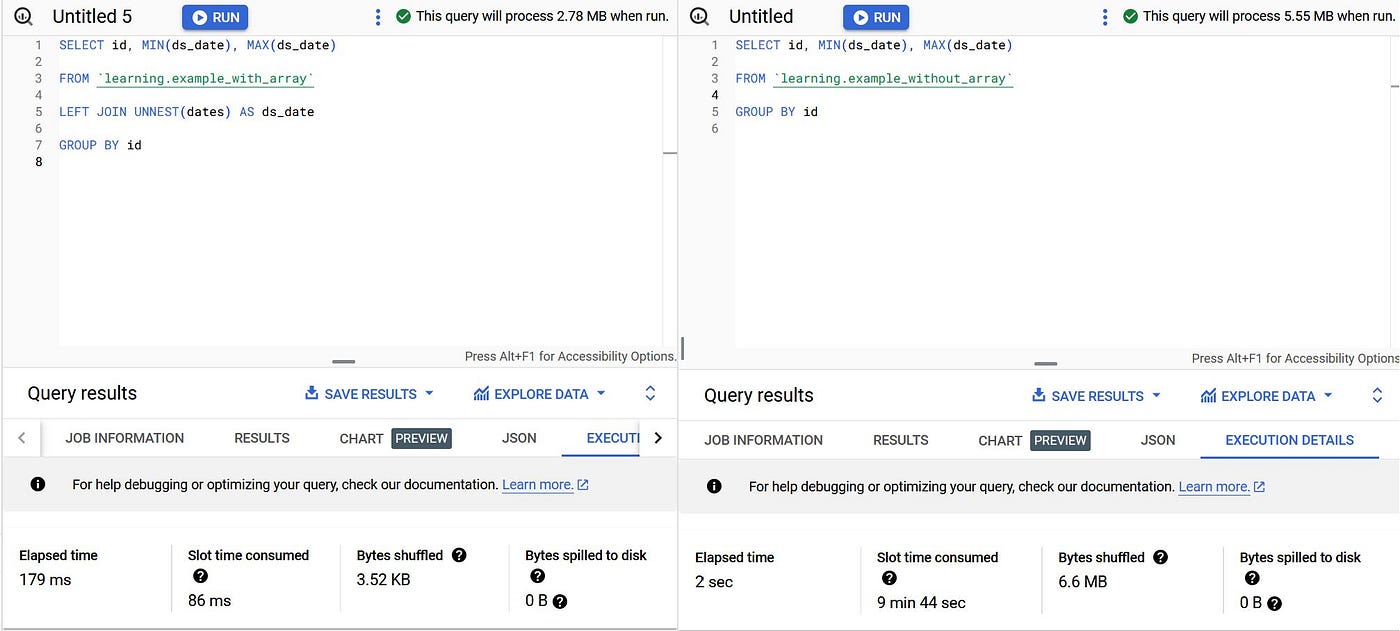Switch to Job Information tab in left pane
Screen dimensions: 1400x631
point(125,438)
